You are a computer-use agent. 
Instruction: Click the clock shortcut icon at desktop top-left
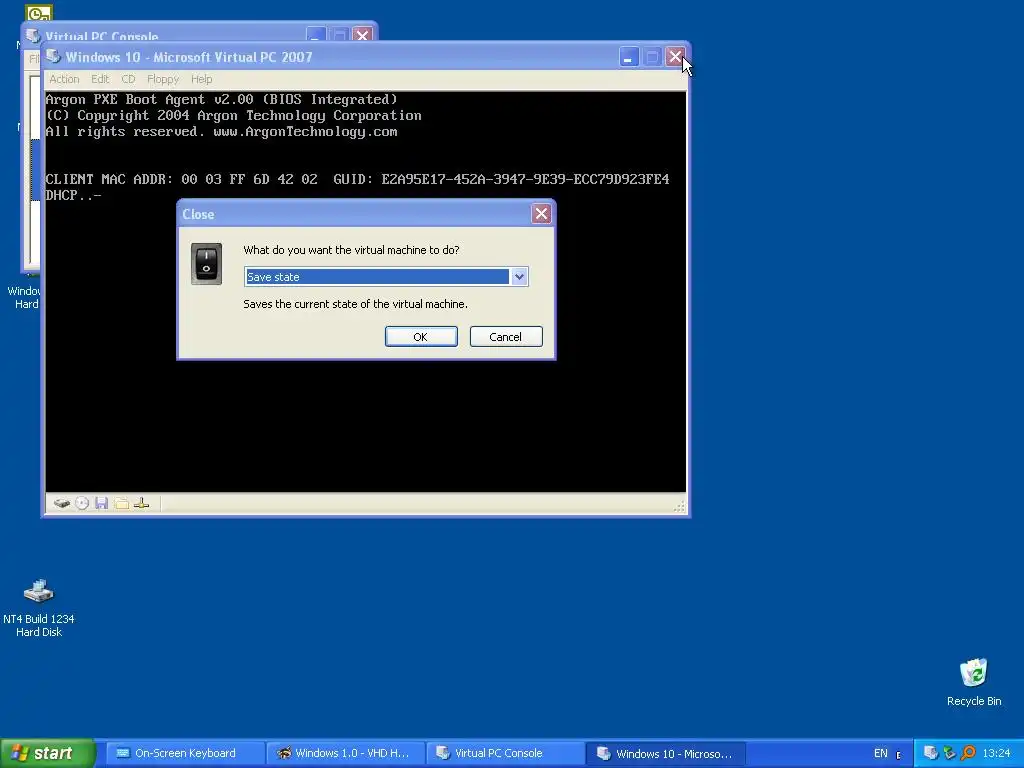point(39,13)
